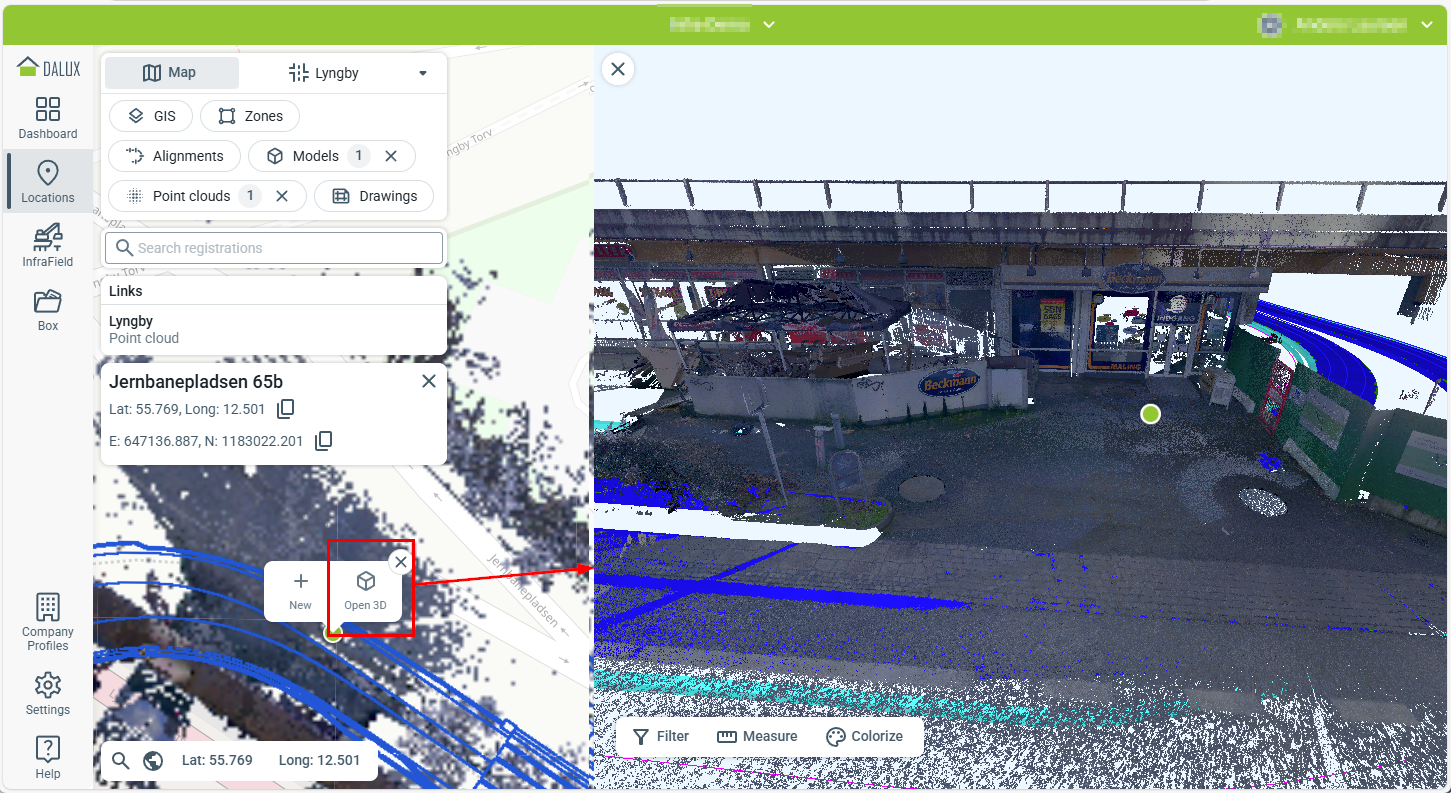Open InfraField in the left sidebar

click(48, 246)
